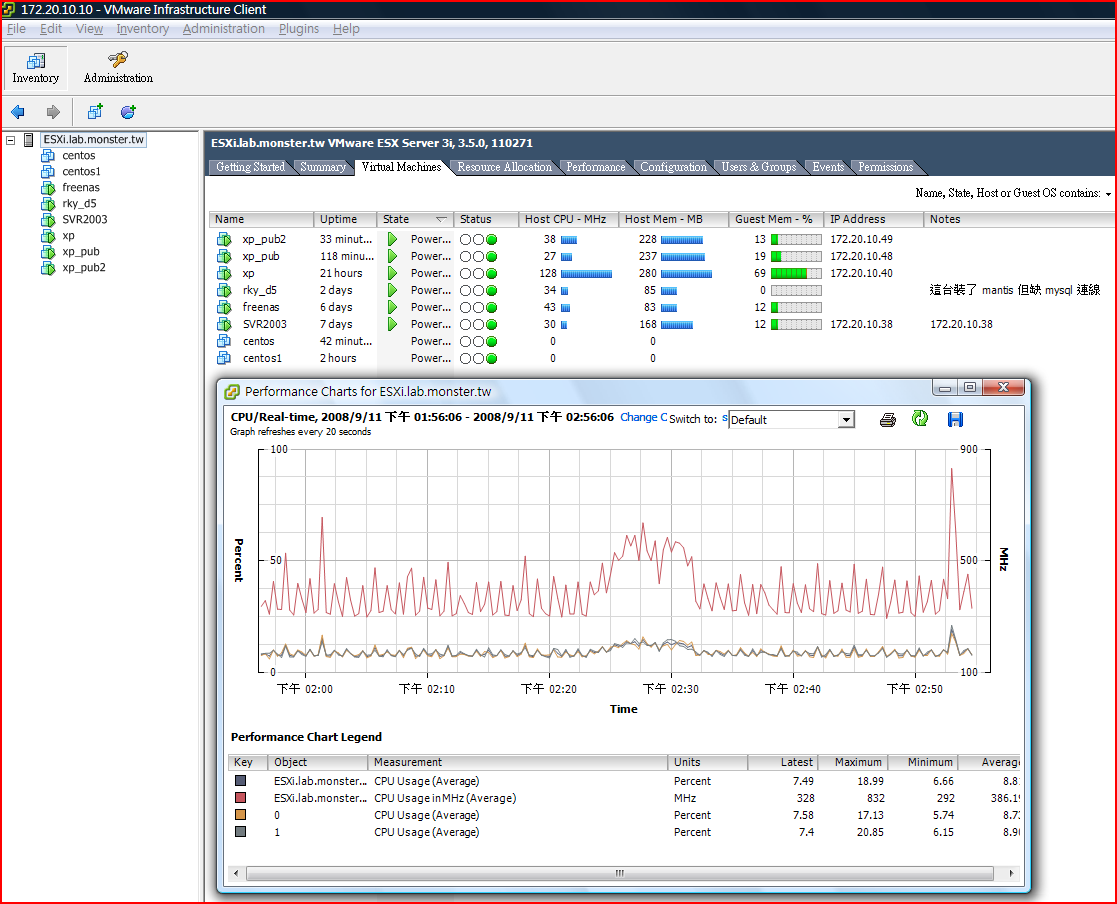Image resolution: width=1117 pixels, height=904 pixels.
Task: Create a new virtual machine toolbar icon
Action: coord(95,112)
